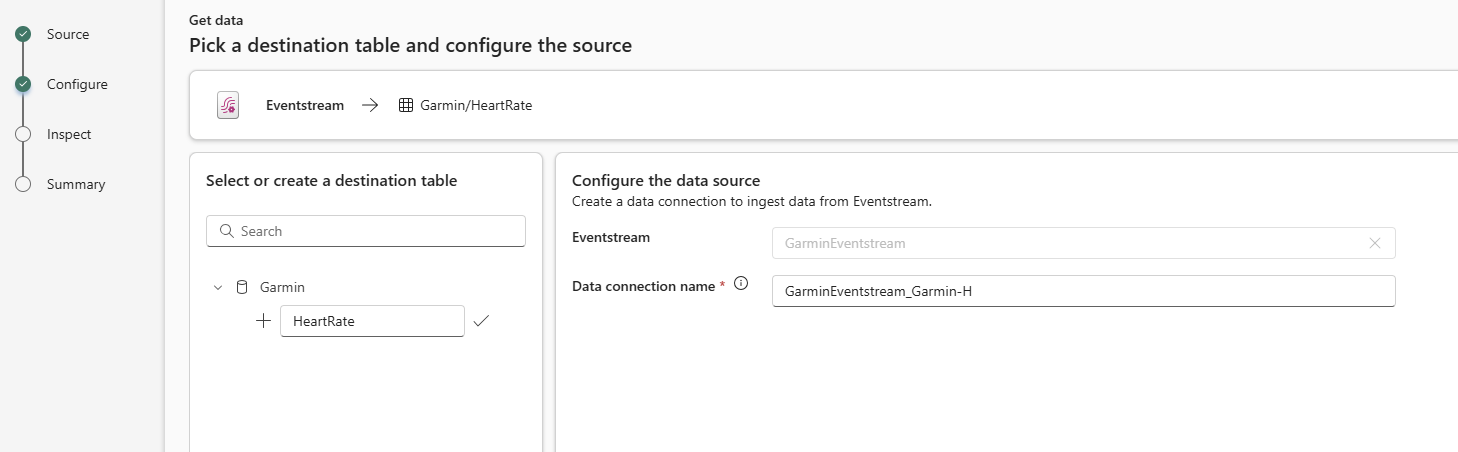Click the table icon beside Garmin/HeartRate
Image resolution: width=1458 pixels, height=452 pixels.
click(405, 105)
